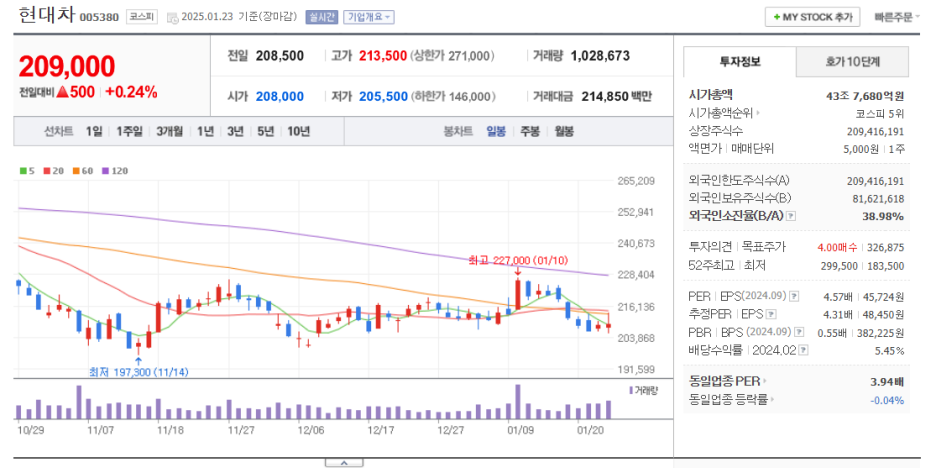Click the purple 거래량 legend marker
936x468 pixels.
(x=631, y=390)
